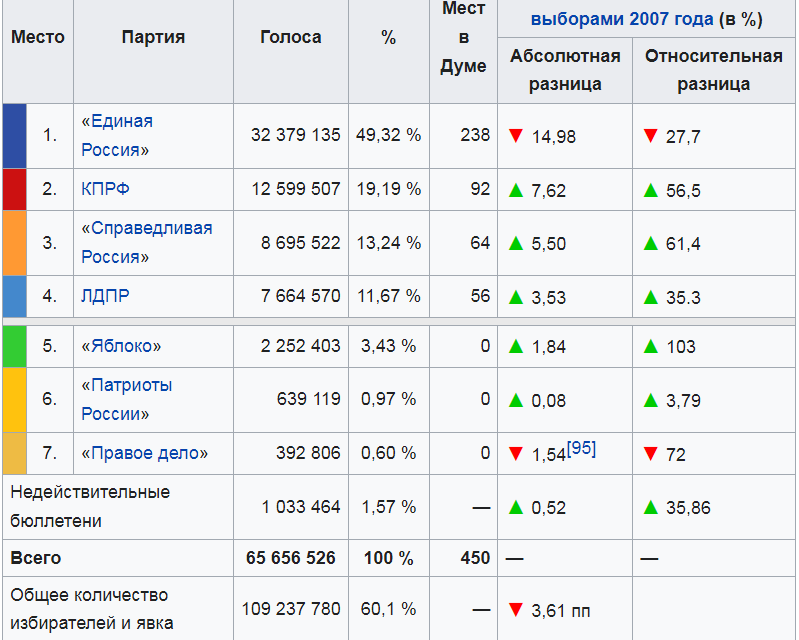Click green up arrow next to 3,79

(650, 400)
